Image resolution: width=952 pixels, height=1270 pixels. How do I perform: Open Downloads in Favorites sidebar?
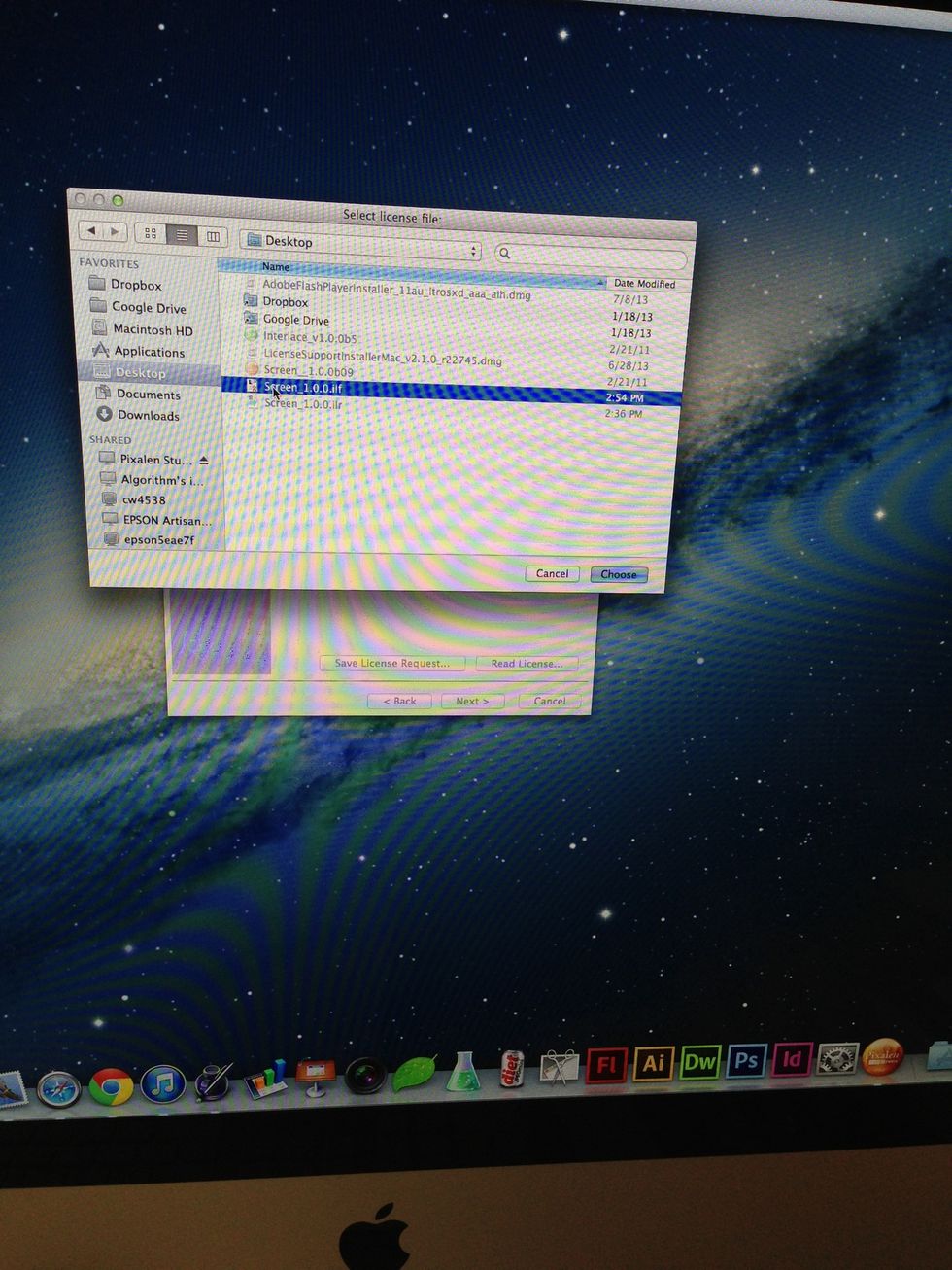click(148, 416)
